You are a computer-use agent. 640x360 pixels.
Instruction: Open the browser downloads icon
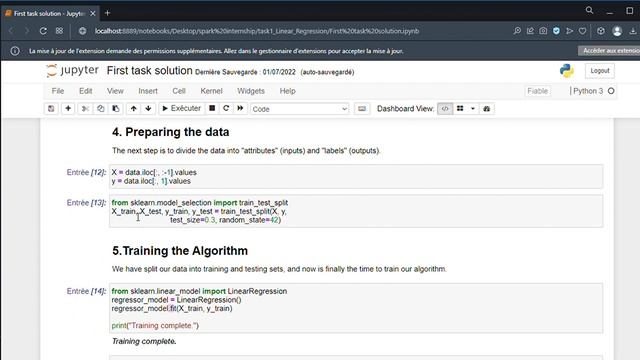pos(633,31)
